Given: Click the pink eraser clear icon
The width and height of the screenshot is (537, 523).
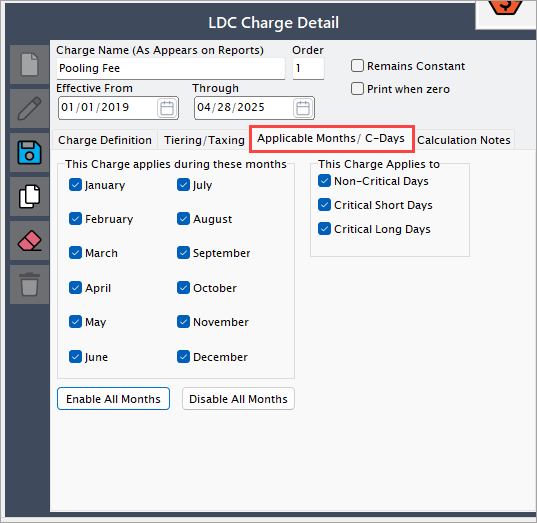Looking at the screenshot, I should (29, 241).
